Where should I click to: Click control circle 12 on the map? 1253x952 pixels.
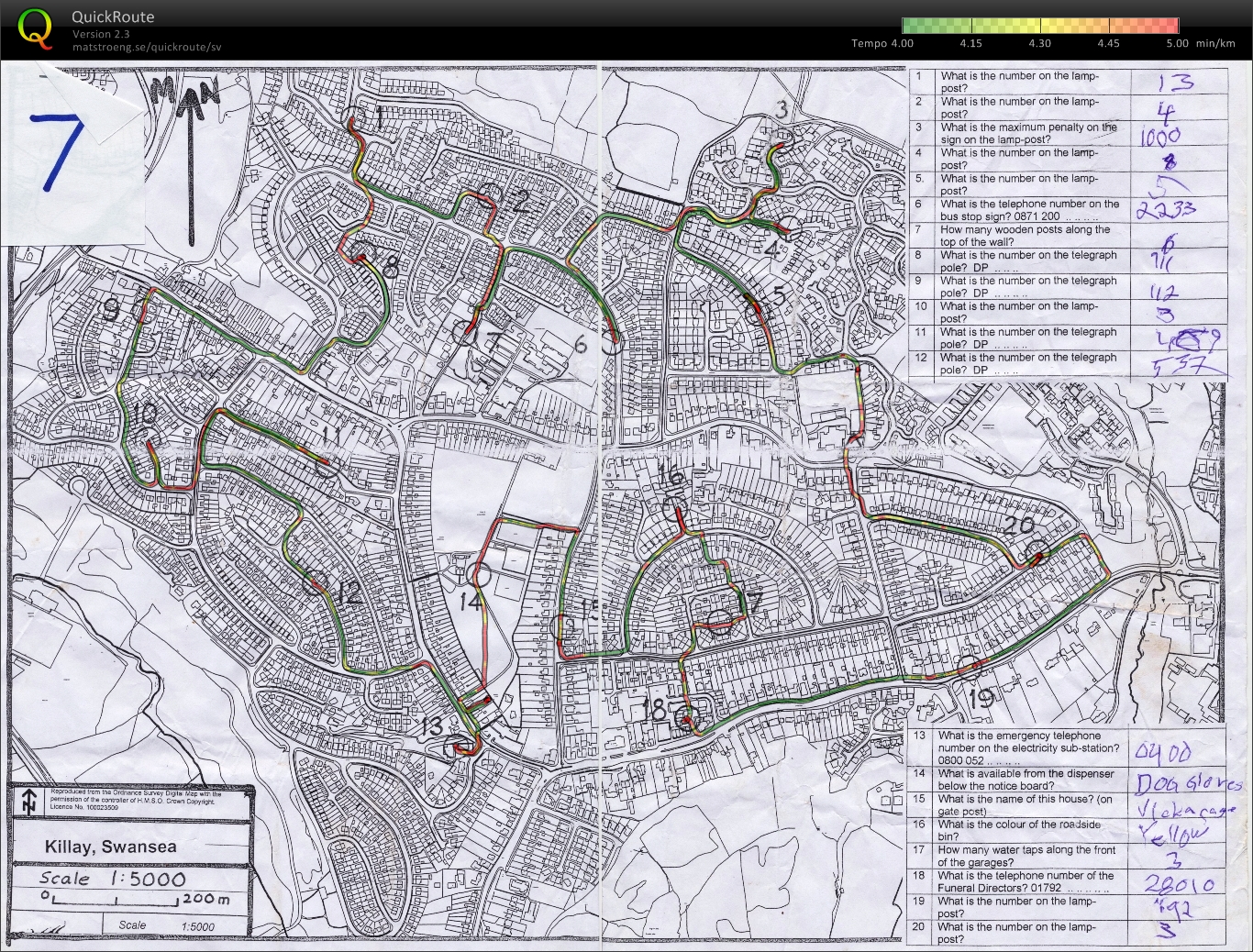tap(315, 581)
